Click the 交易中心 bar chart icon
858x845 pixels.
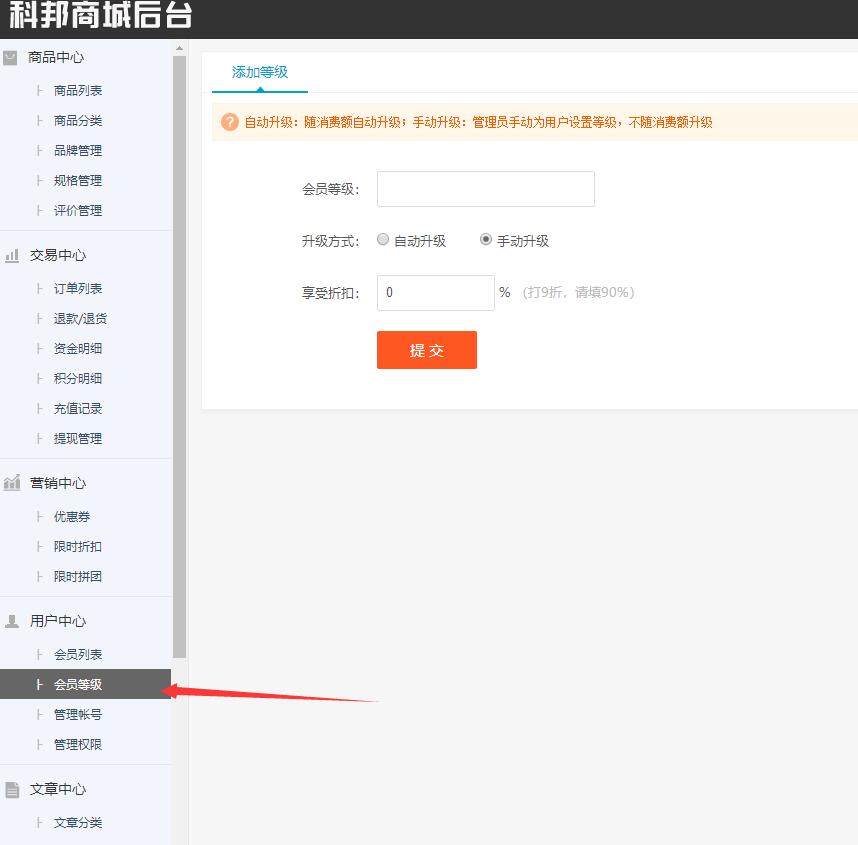click(11, 256)
